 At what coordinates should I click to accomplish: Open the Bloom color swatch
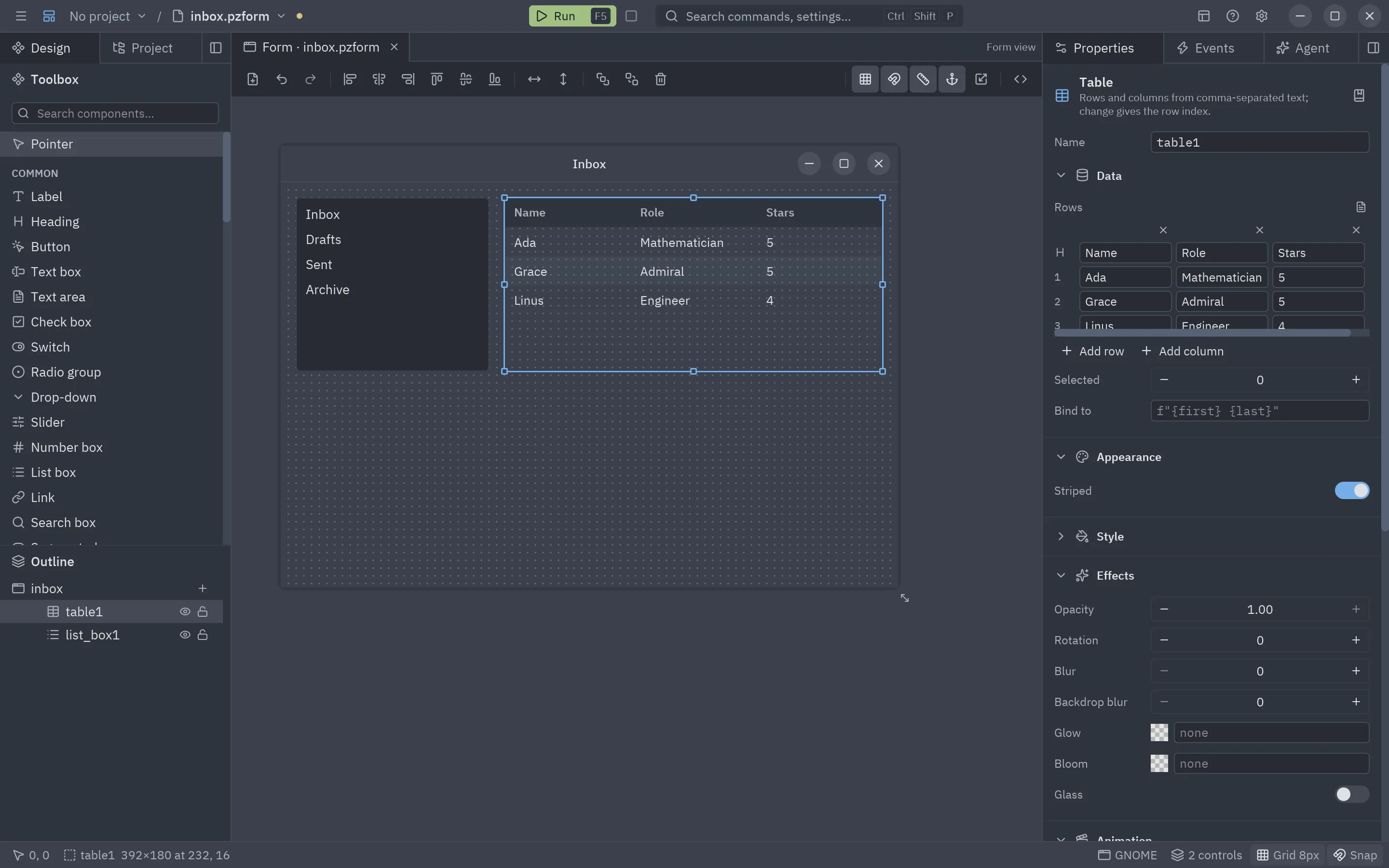click(x=1159, y=764)
